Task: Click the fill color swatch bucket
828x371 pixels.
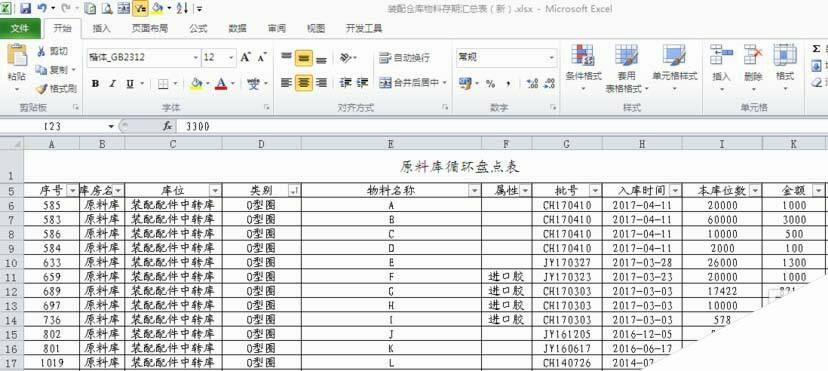Action: coord(196,84)
